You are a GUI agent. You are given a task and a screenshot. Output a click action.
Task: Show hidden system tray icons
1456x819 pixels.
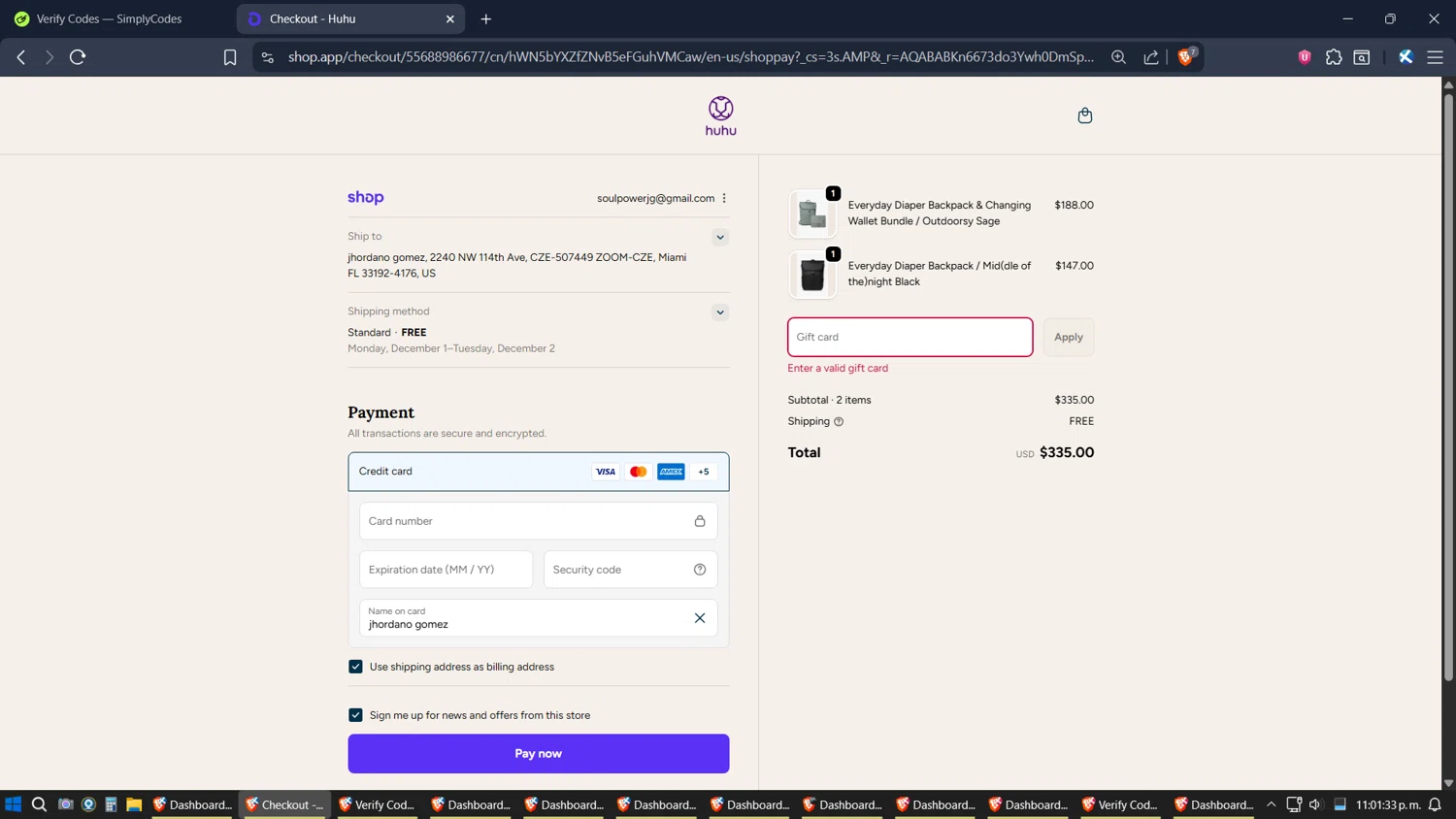click(x=1271, y=804)
